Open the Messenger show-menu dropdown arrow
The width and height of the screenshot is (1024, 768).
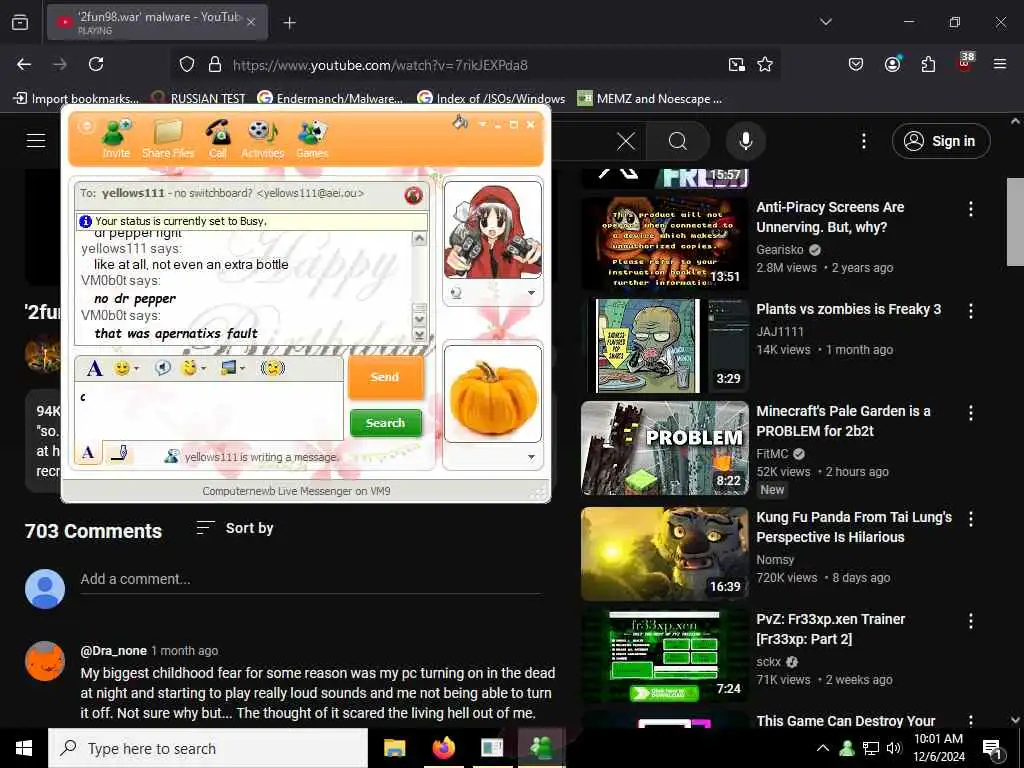[483, 124]
